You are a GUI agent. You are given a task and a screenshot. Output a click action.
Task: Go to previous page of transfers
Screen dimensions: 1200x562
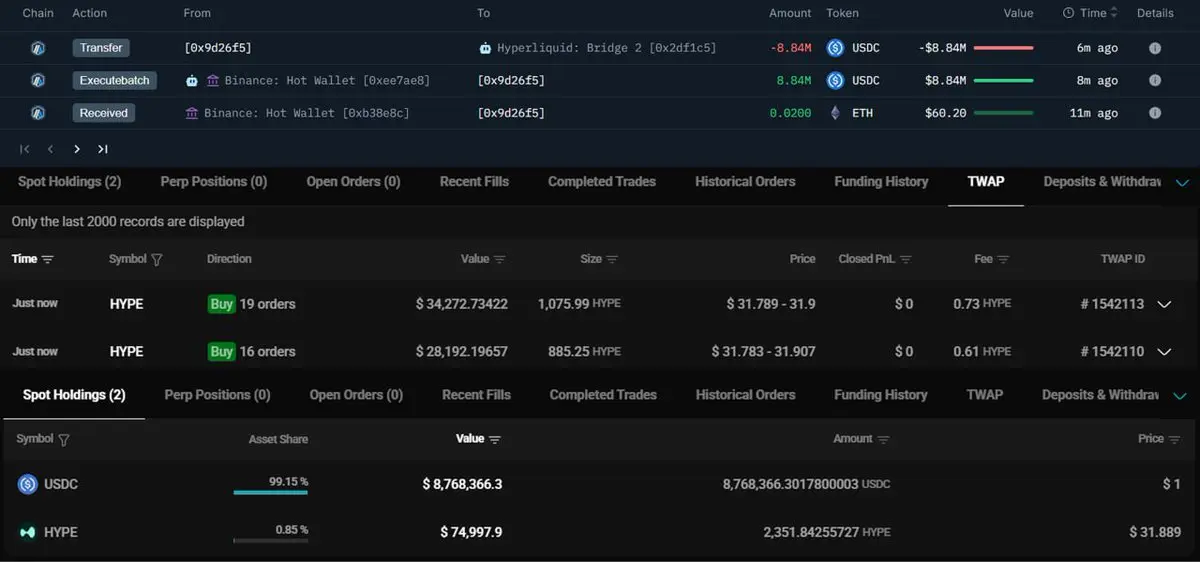pos(50,149)
